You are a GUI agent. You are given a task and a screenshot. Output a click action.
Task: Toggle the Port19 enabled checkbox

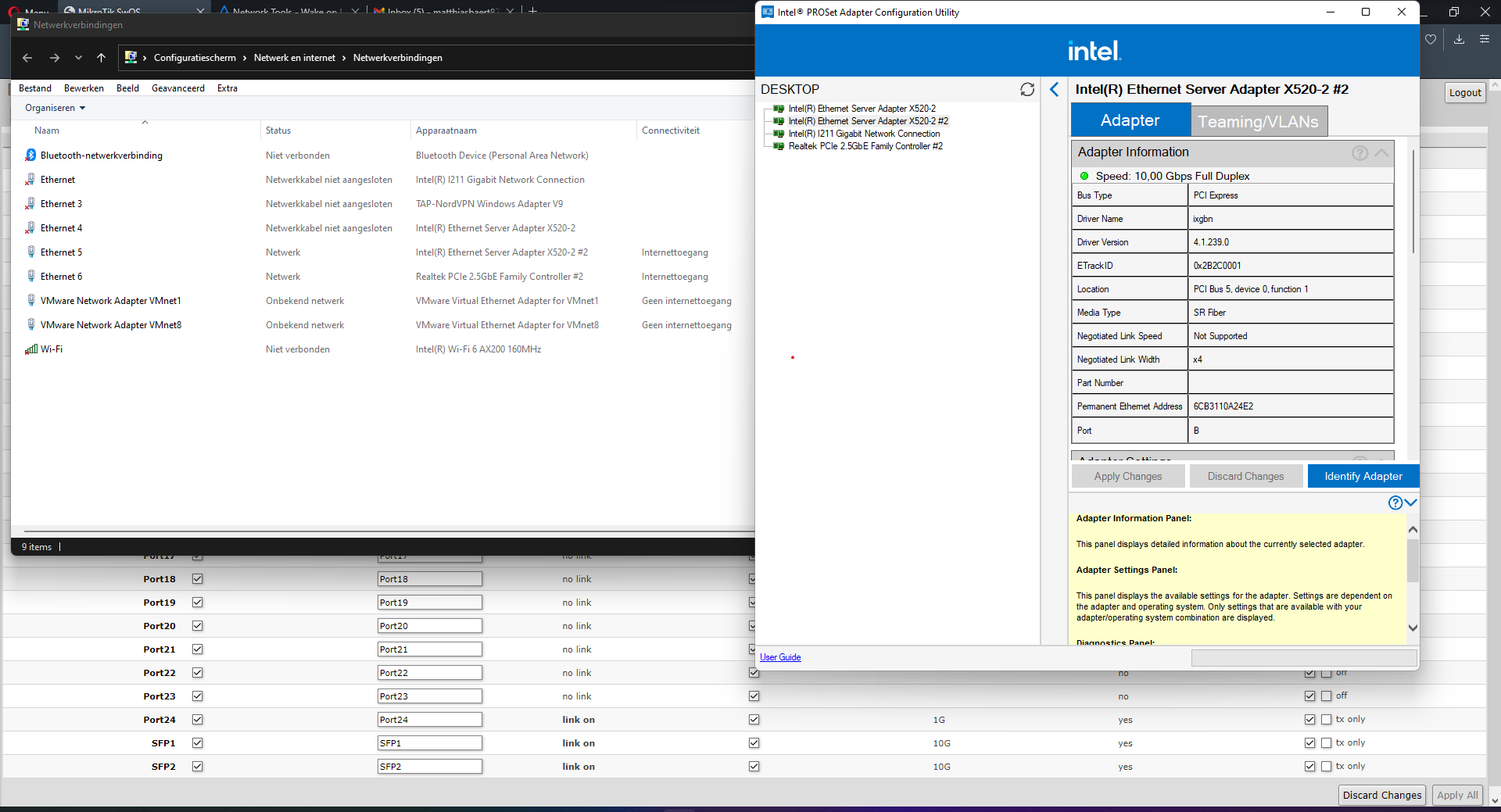[197, 603]
